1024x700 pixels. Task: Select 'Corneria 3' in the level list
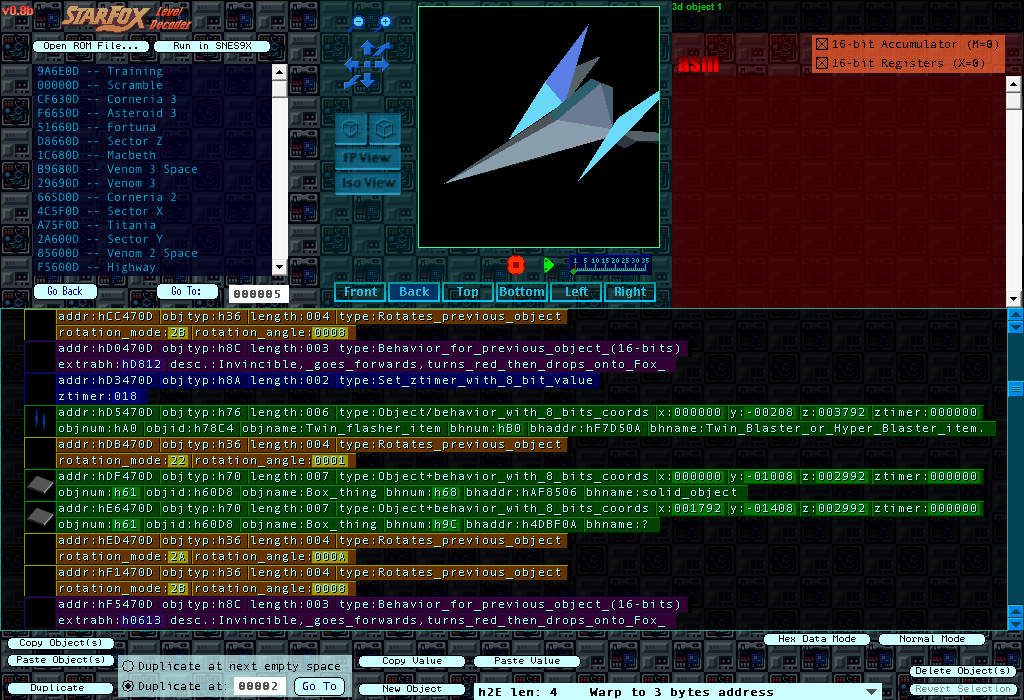(x=106, y=99)
